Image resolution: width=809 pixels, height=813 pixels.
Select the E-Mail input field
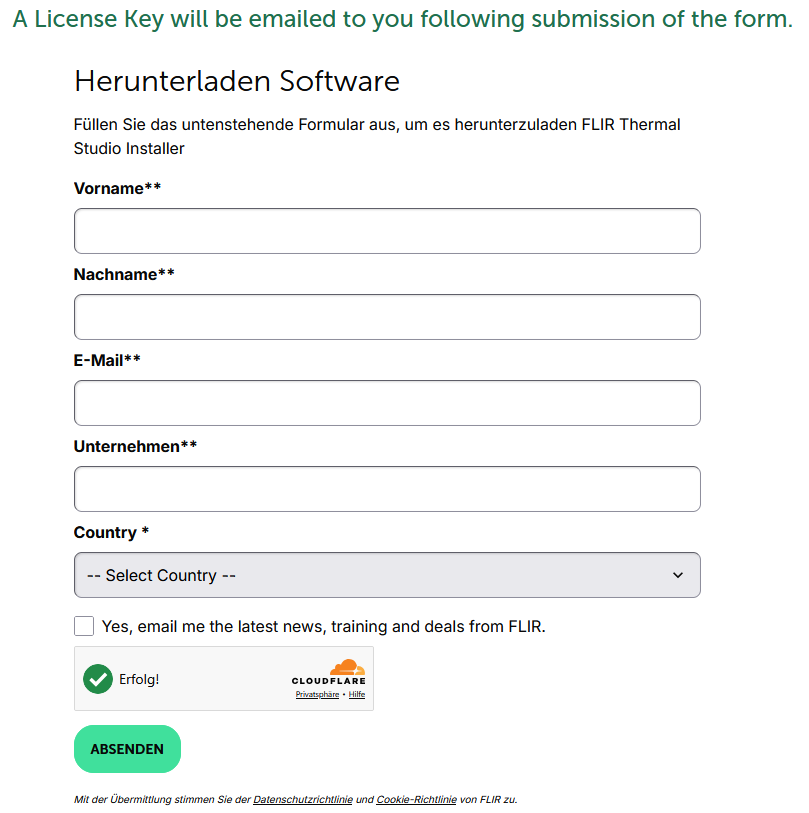(387, 403)
